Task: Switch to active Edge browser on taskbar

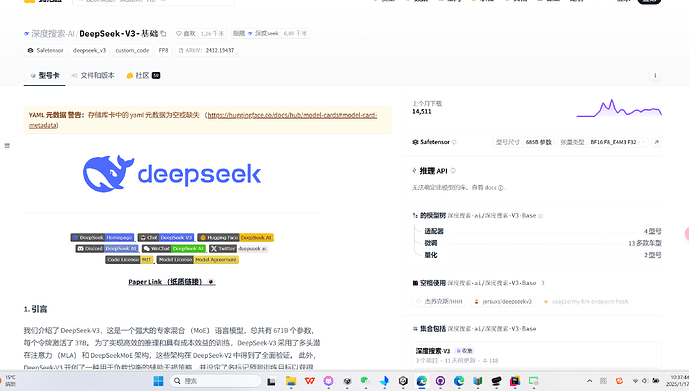Action: tap(422, 381)
